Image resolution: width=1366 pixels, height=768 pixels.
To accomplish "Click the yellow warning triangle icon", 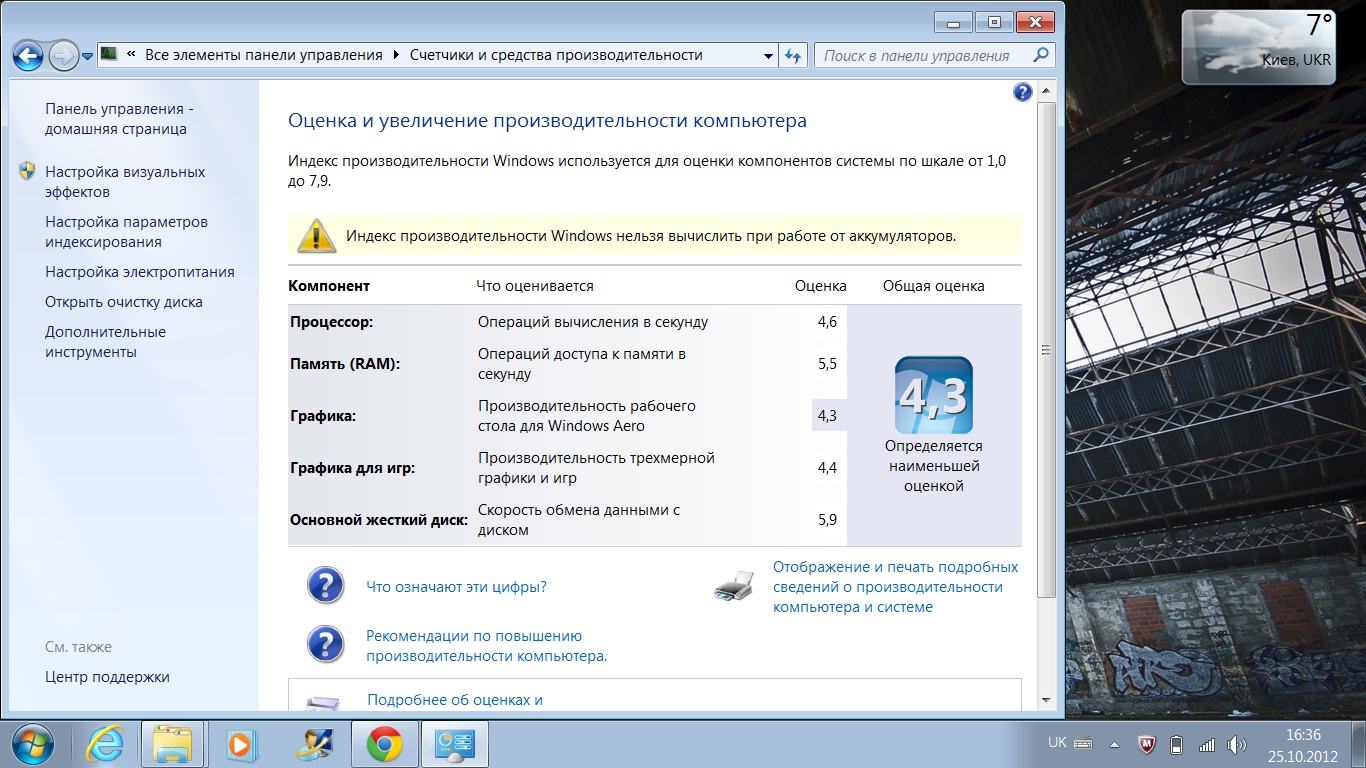I will click(x=316, y=236).
